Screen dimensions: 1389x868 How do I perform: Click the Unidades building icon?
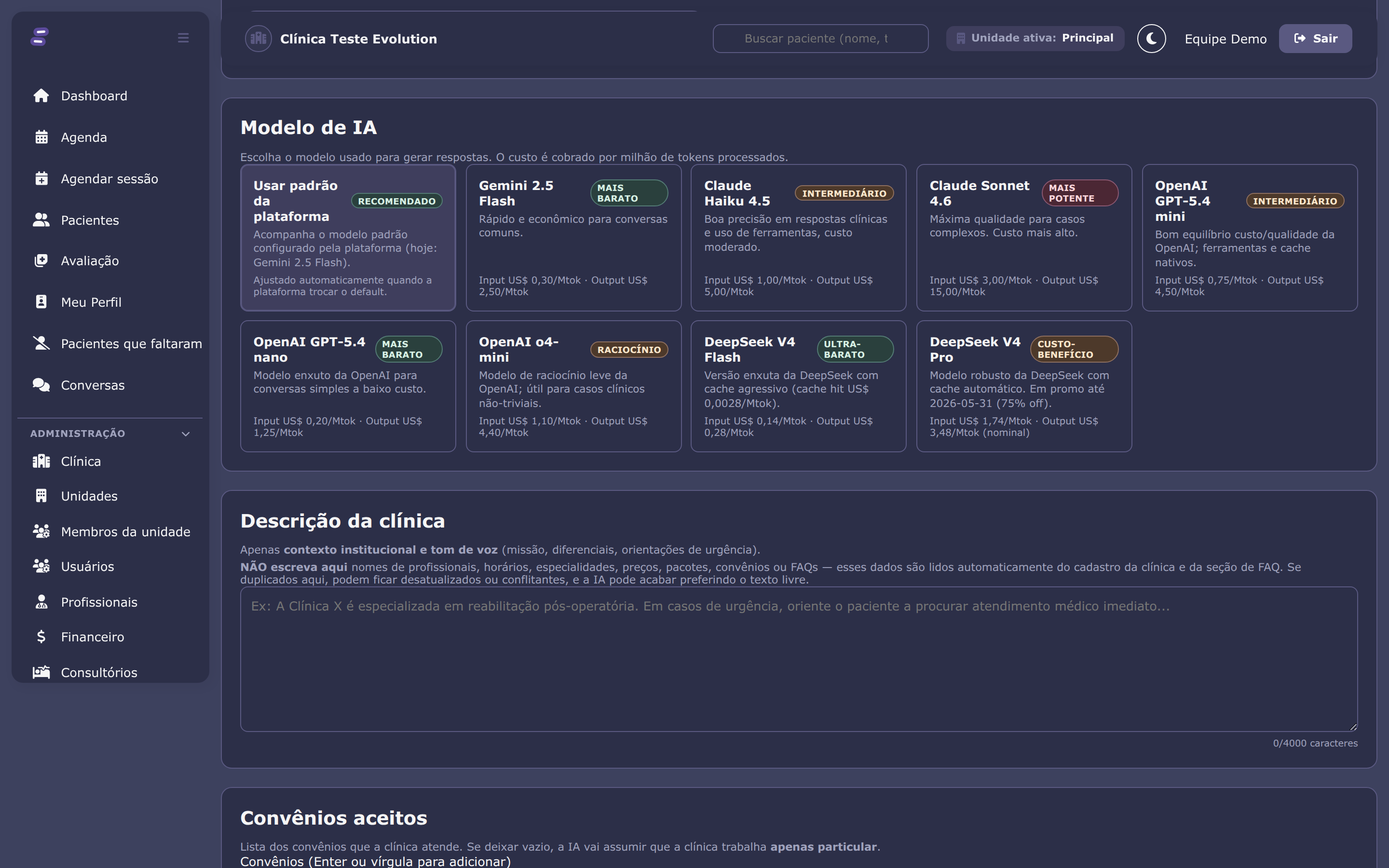[x=41, y=495]
